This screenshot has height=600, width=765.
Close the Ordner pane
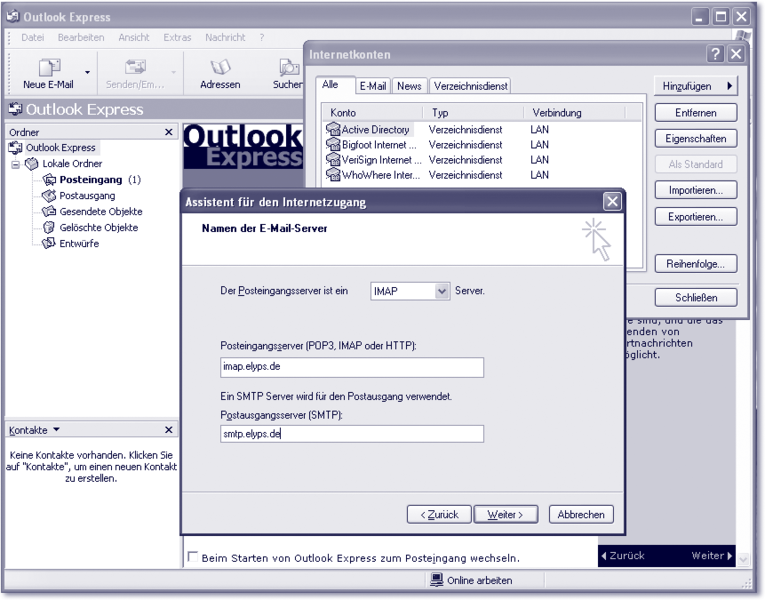[169, 132]
